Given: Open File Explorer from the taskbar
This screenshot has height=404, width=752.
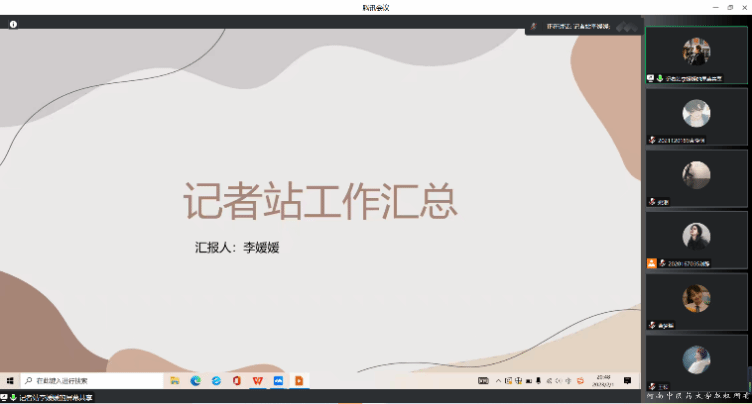Looking at the screenshot, I should [175, 380].
